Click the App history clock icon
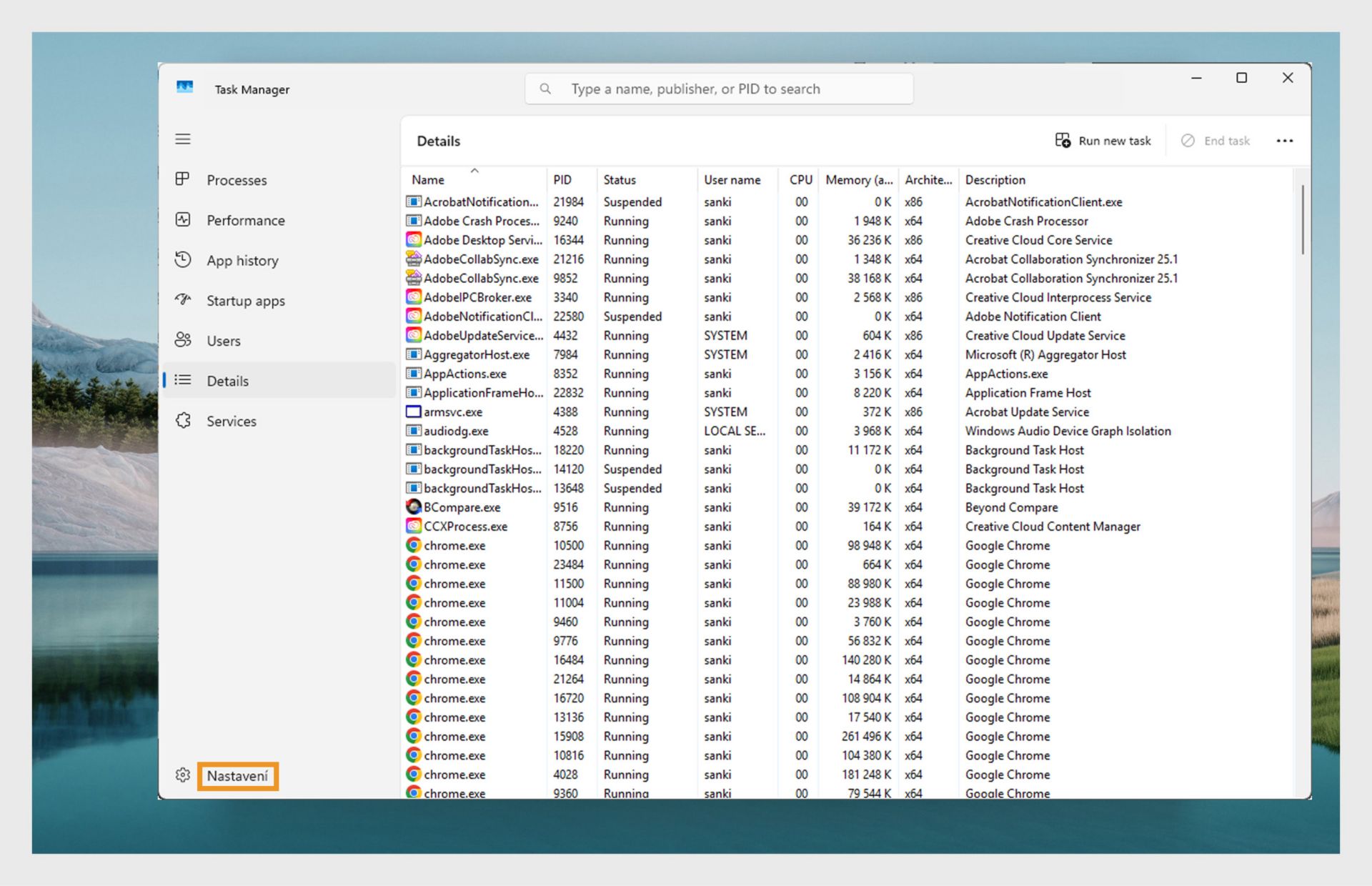This screenshot has width=1372, height=886. click(183, 259)
